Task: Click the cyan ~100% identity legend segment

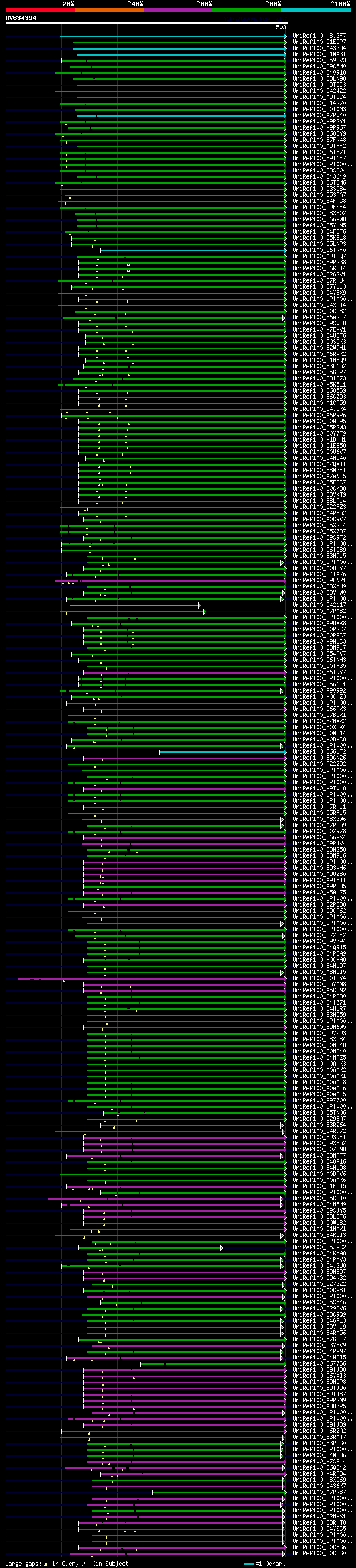Action: (316, 10)
